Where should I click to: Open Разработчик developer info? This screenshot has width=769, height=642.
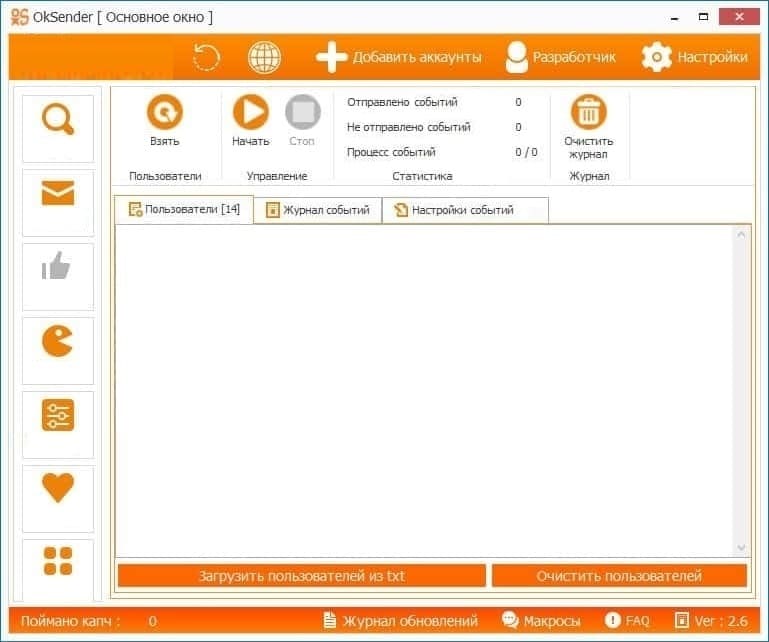[x=560, y=57]
